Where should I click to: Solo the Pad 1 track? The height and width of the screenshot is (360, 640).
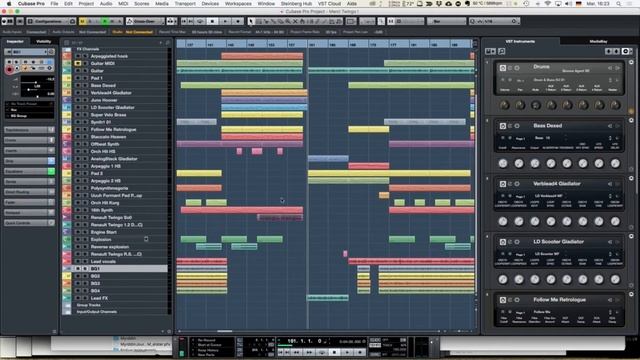point(85,78)
